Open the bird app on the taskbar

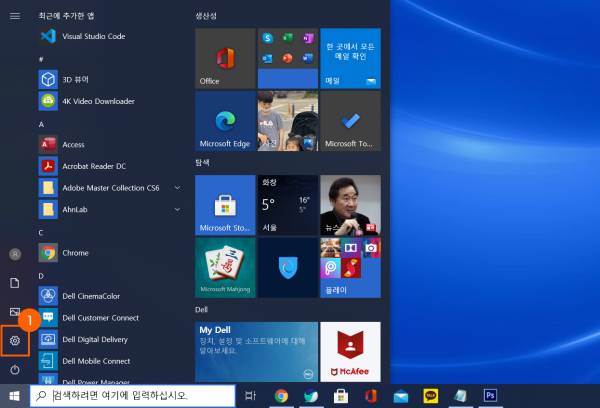(x=311, y=396)
